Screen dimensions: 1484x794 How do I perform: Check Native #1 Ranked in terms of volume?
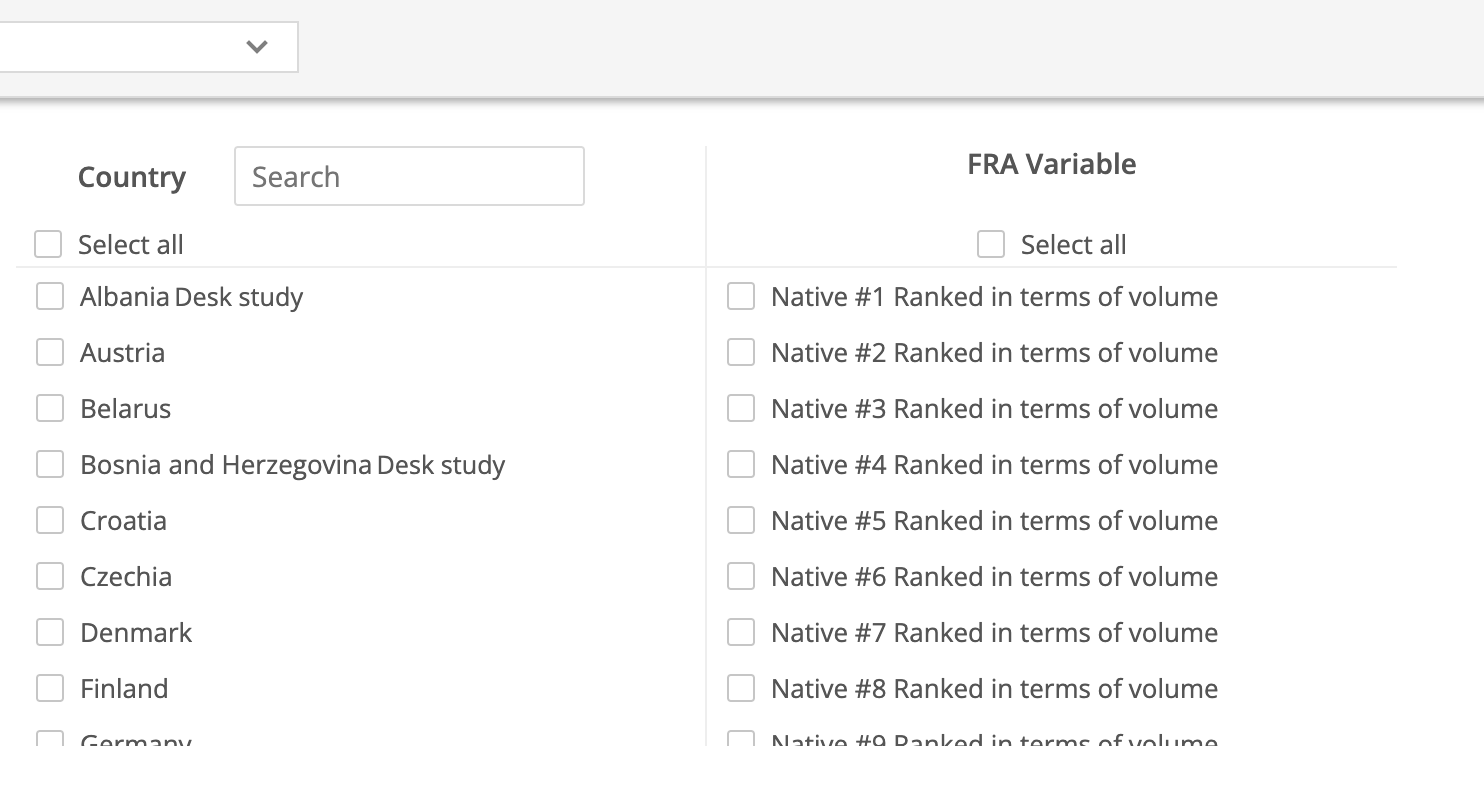pyautogui.click(x=740, y=296)
